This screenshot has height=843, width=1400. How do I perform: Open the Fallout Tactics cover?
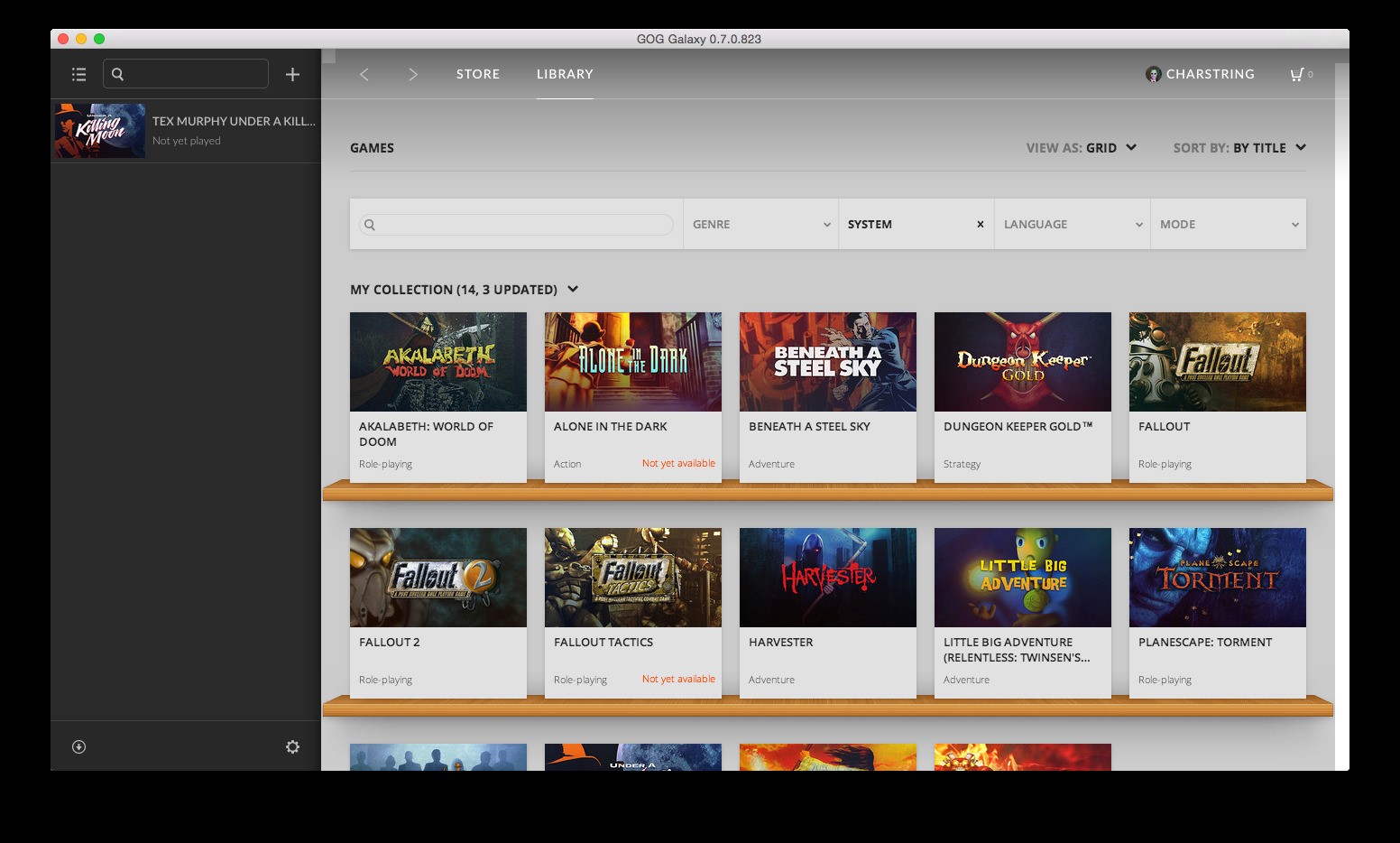[x=633, y=578]
